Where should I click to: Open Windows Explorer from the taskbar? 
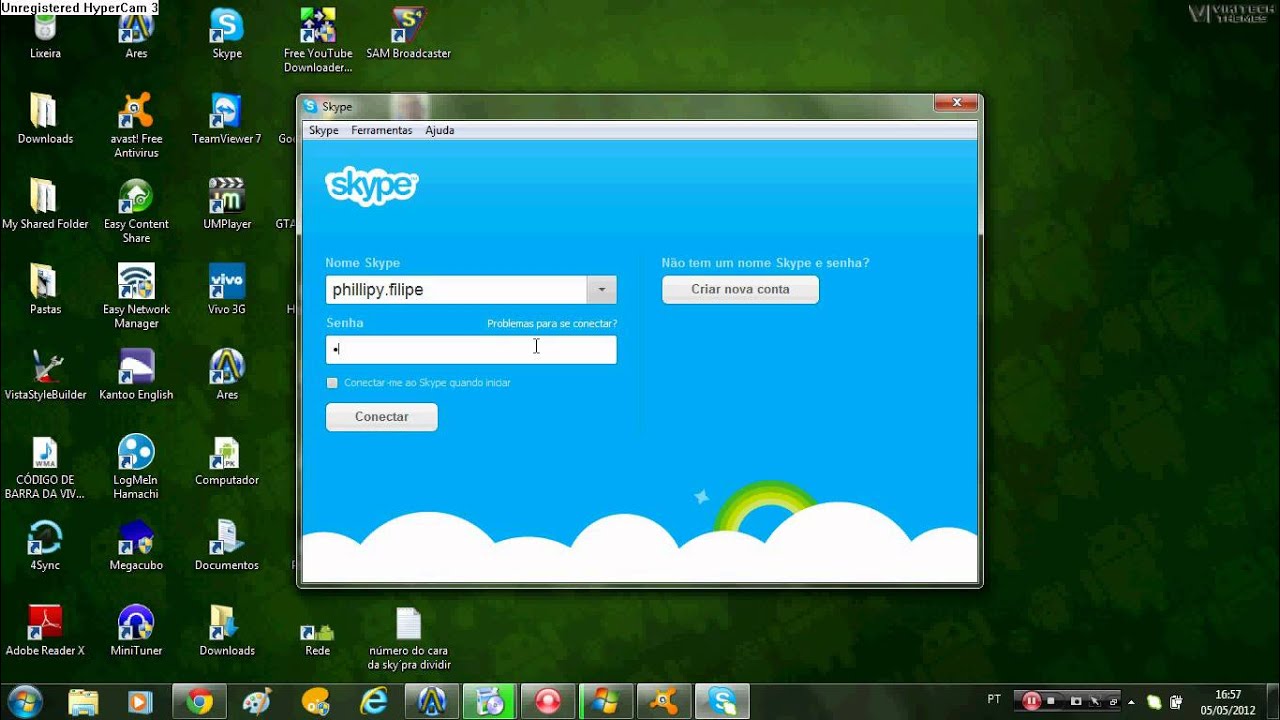83,701
